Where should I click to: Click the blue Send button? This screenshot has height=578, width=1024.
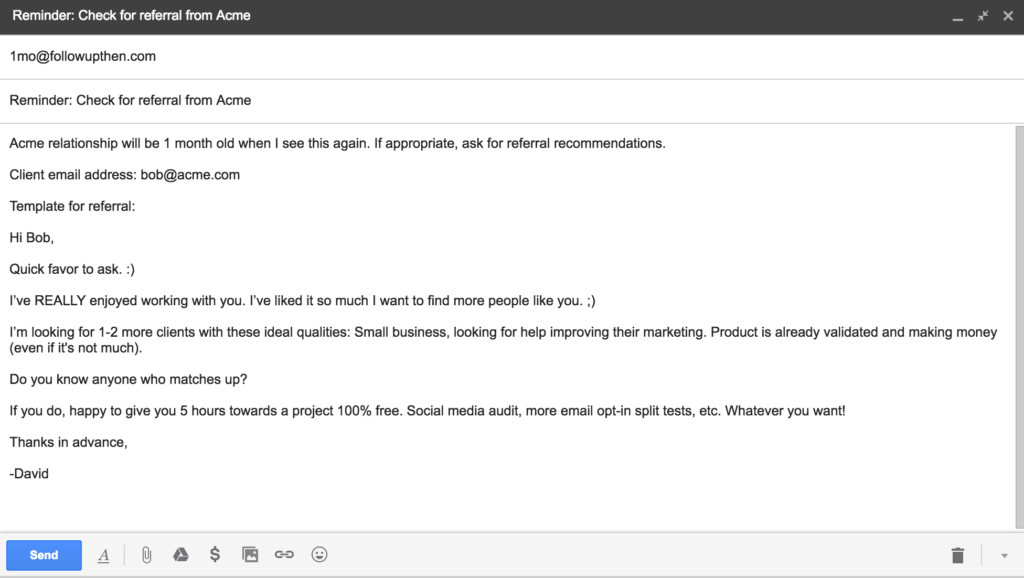click(x=44, y=555)
